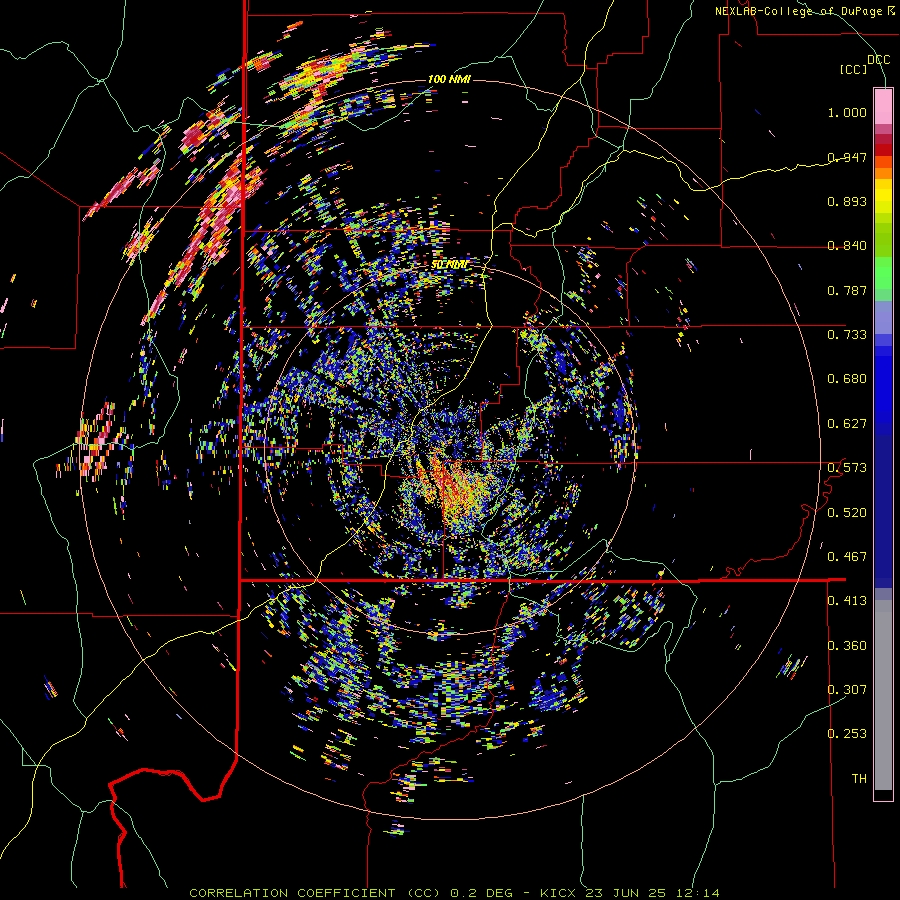Click the [CC] units label above the color bar
Viewport: 900px width, 900px height.
coord(854,69)
